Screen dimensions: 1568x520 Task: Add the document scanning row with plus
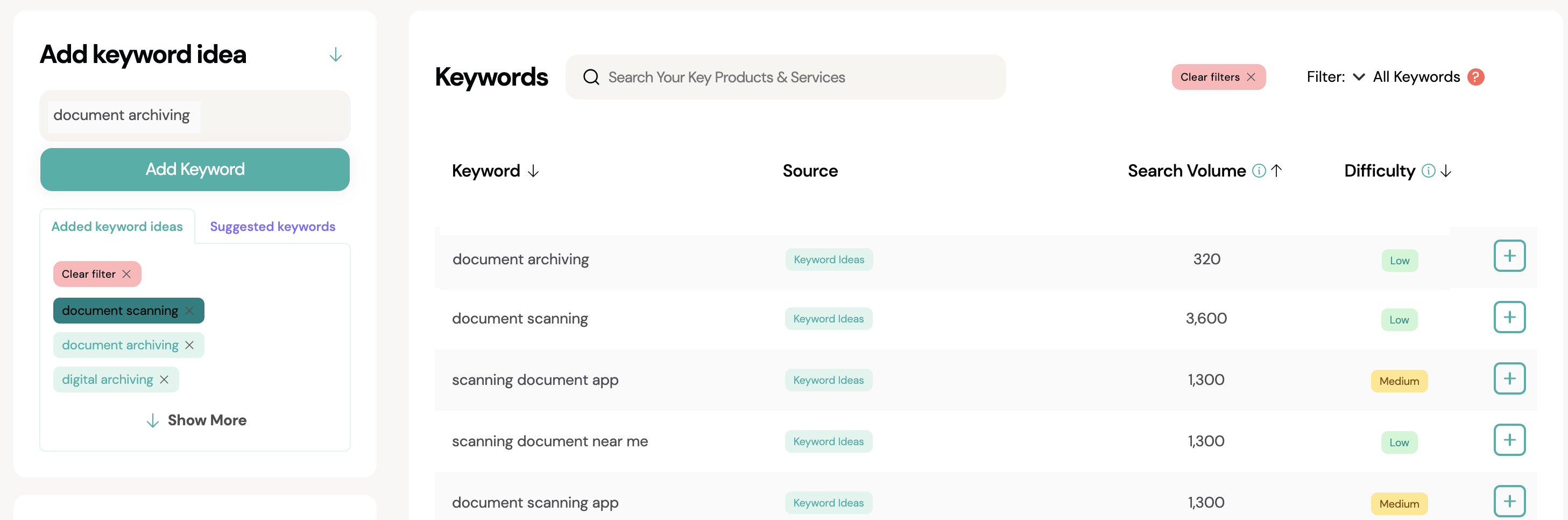pos(1509,317)
